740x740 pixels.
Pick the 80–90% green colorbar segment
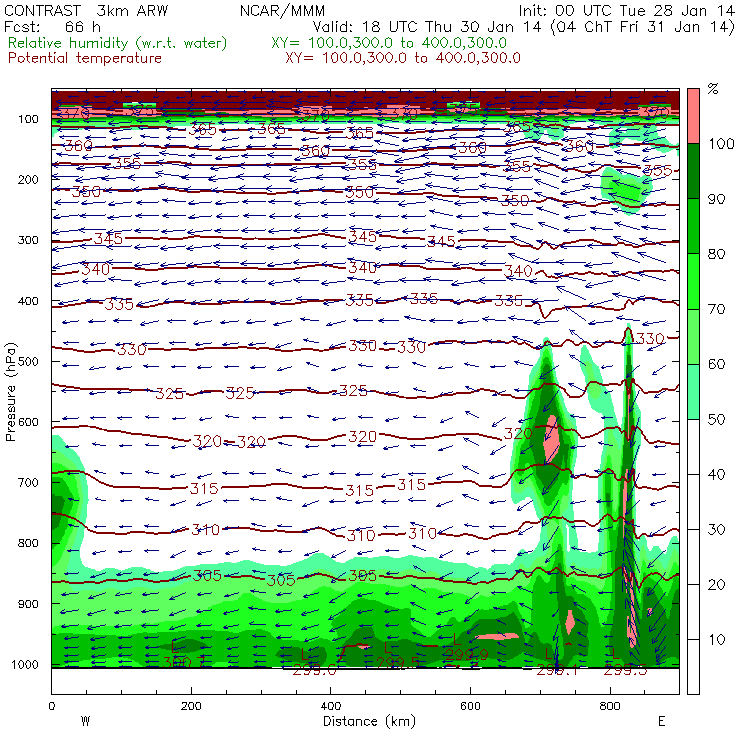(x=693, y=226)
